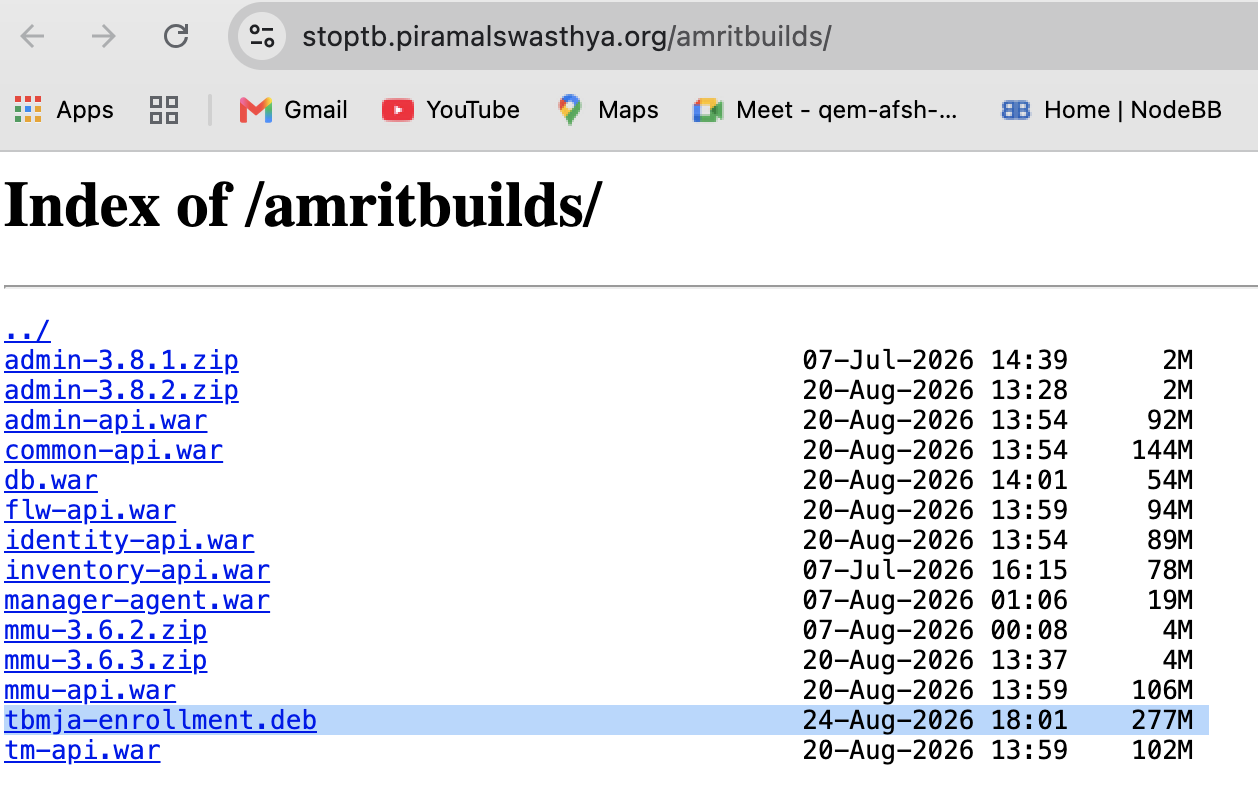Image resolution: width=1258 pixels, height=788 pixels.
Task: Open the Meet qem-afsh bookmark
Action: [x=825, y=109]
